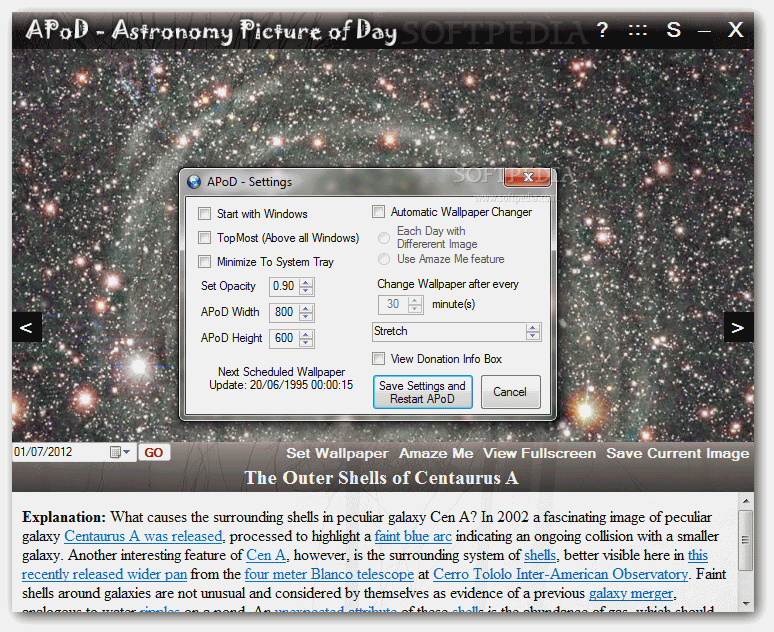The width and height of the screenshot is (774, 632).
Task: Decrease APoD Height with down arrow
Action: 306,342
